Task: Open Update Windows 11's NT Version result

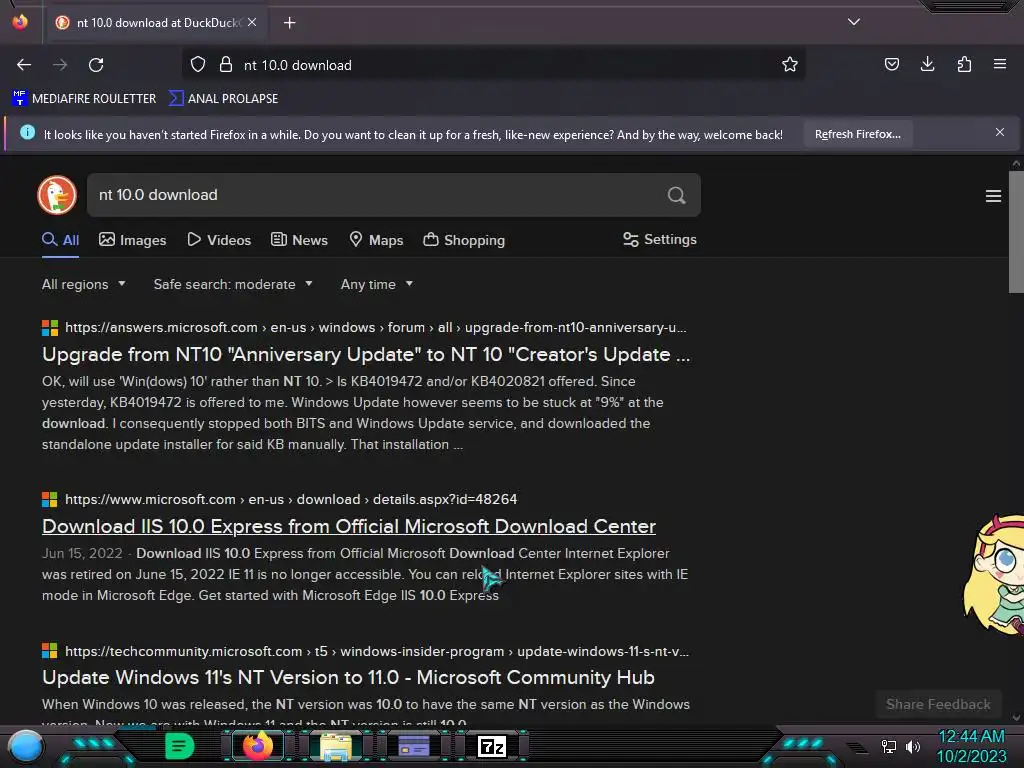Action: click(348, 677)
